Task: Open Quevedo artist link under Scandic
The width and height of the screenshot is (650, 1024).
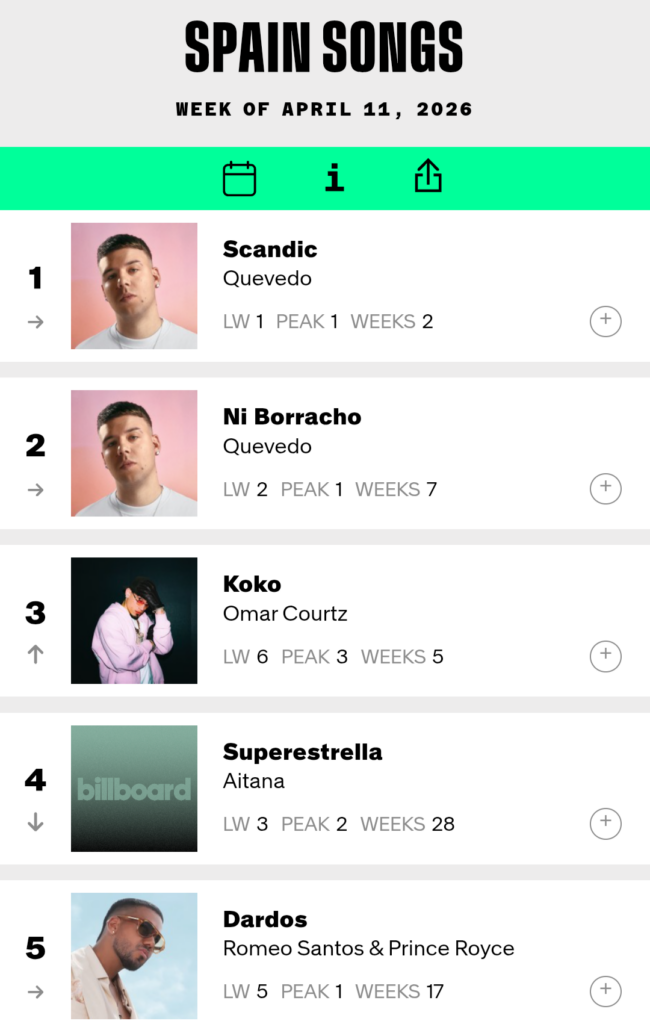Action: pyautogui.click(x=267, y=279)
